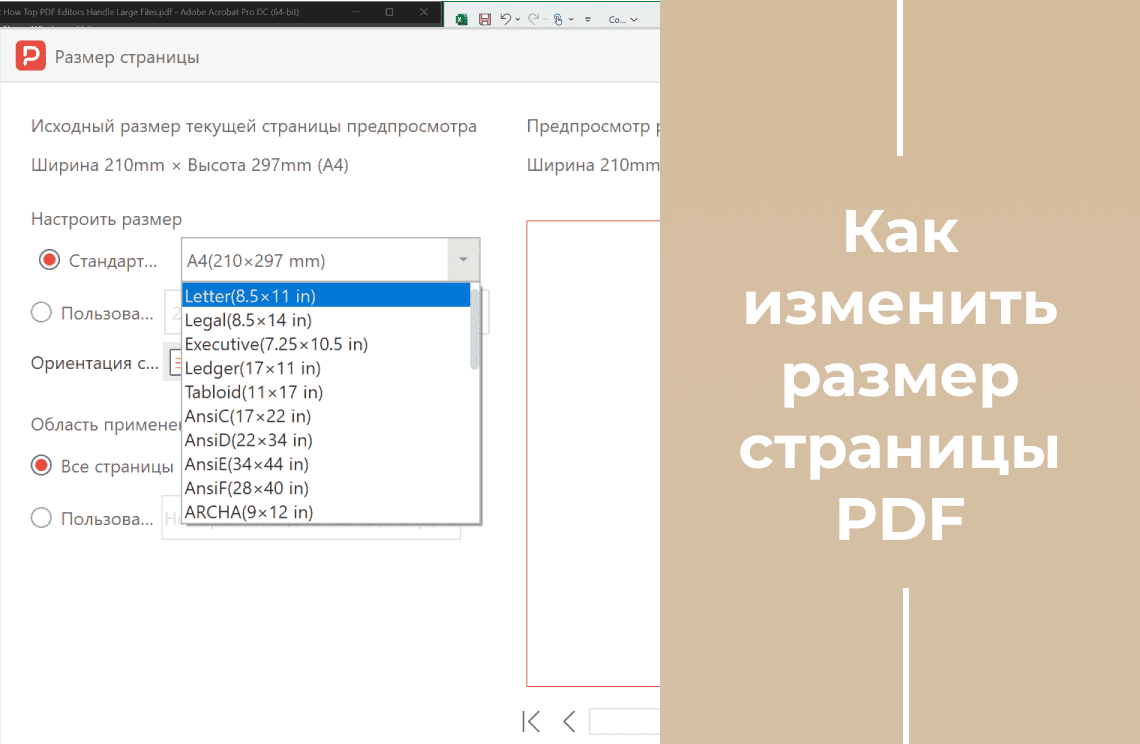Viewport: 1140px width, 744px height.
Task: Click the size list scrollbar thumb
Action: pos(475,328)
